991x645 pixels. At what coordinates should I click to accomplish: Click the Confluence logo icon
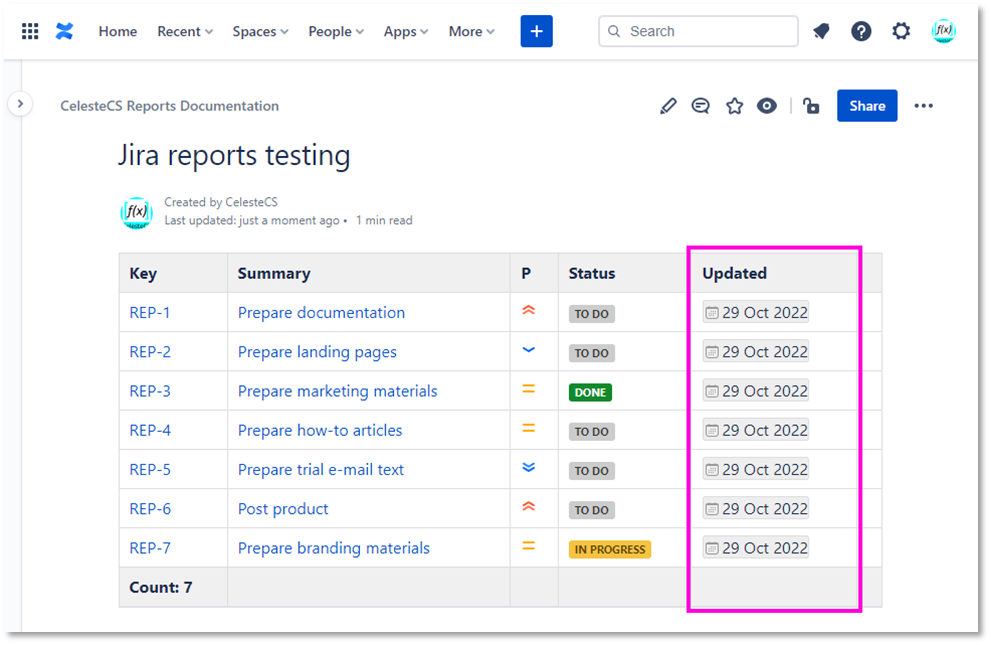click(64, 31)
